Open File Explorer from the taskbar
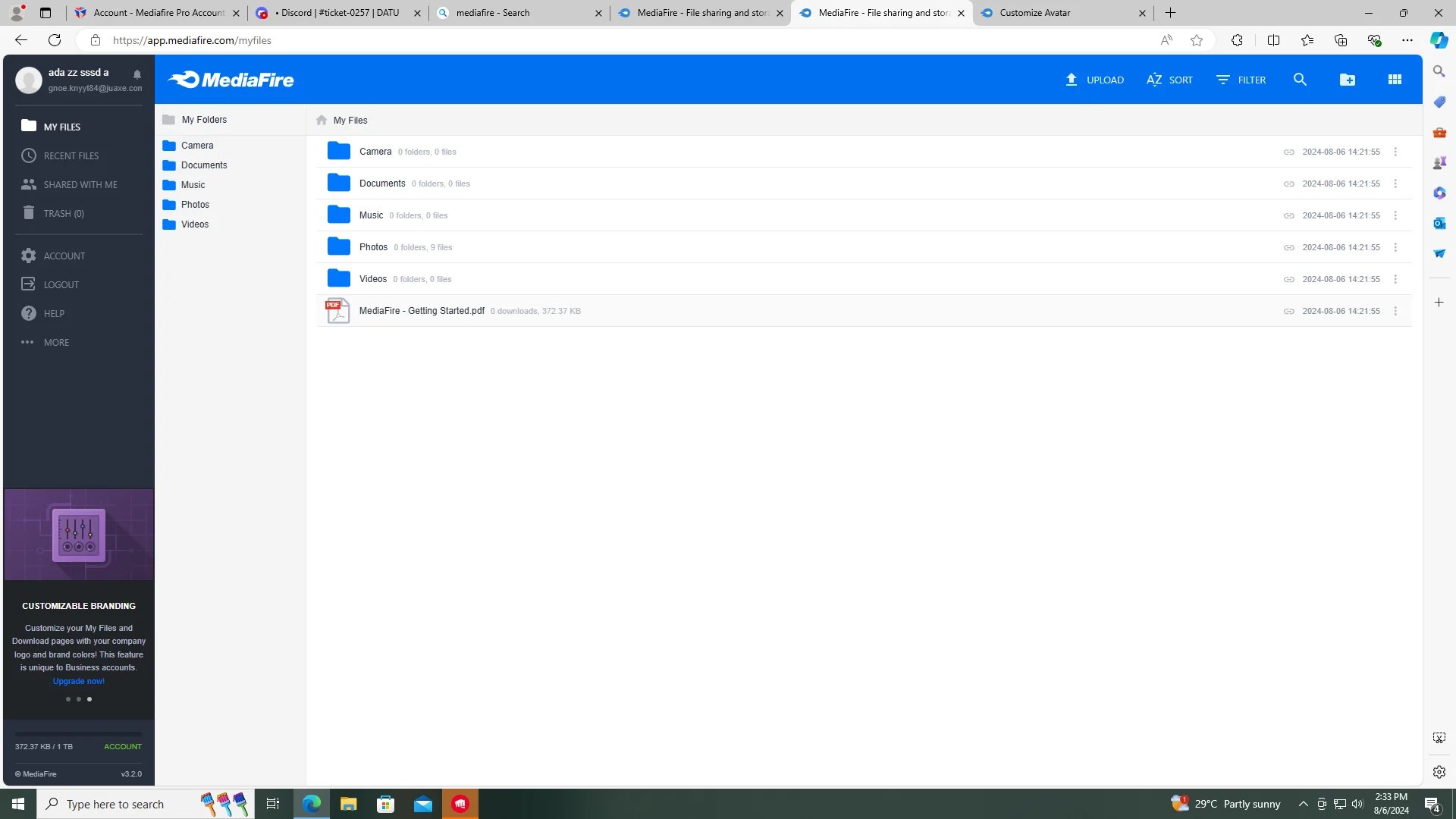The image size is (1456, 819). 348,804
